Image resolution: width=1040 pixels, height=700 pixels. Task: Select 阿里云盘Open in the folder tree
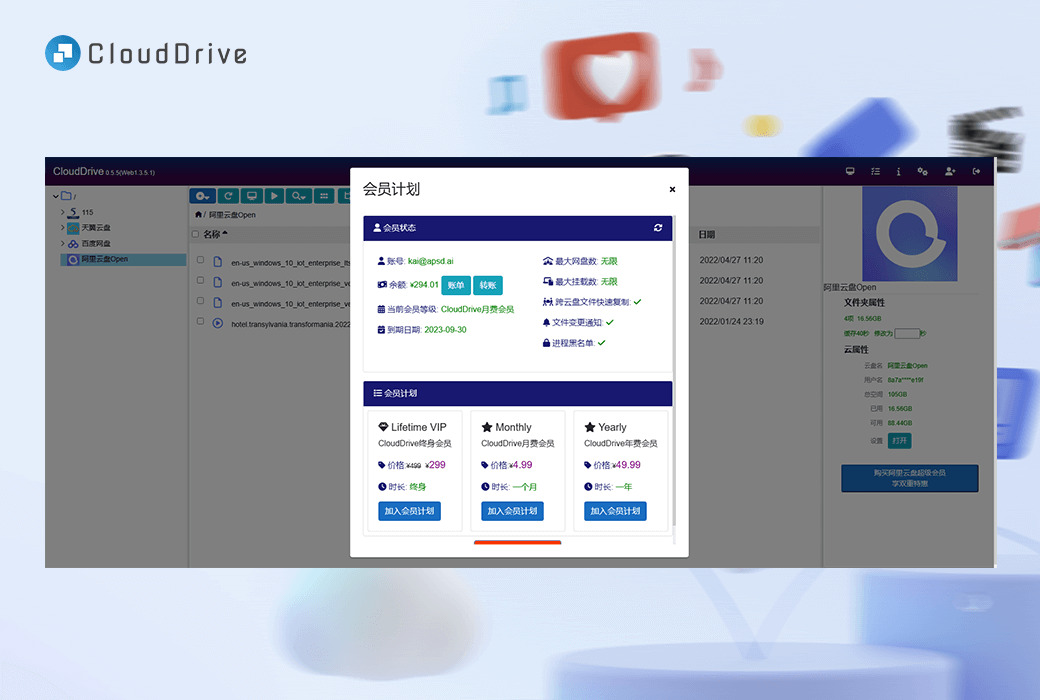(x=104, y=259)
